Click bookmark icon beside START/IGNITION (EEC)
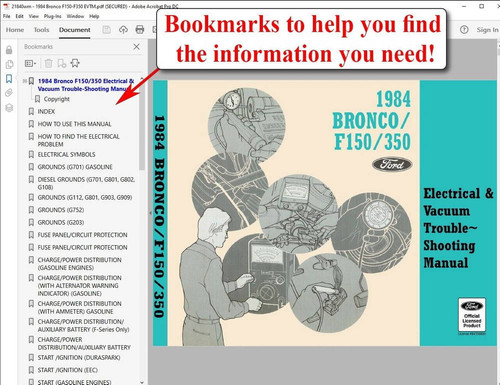500x385 pixels. click(31, 370)
